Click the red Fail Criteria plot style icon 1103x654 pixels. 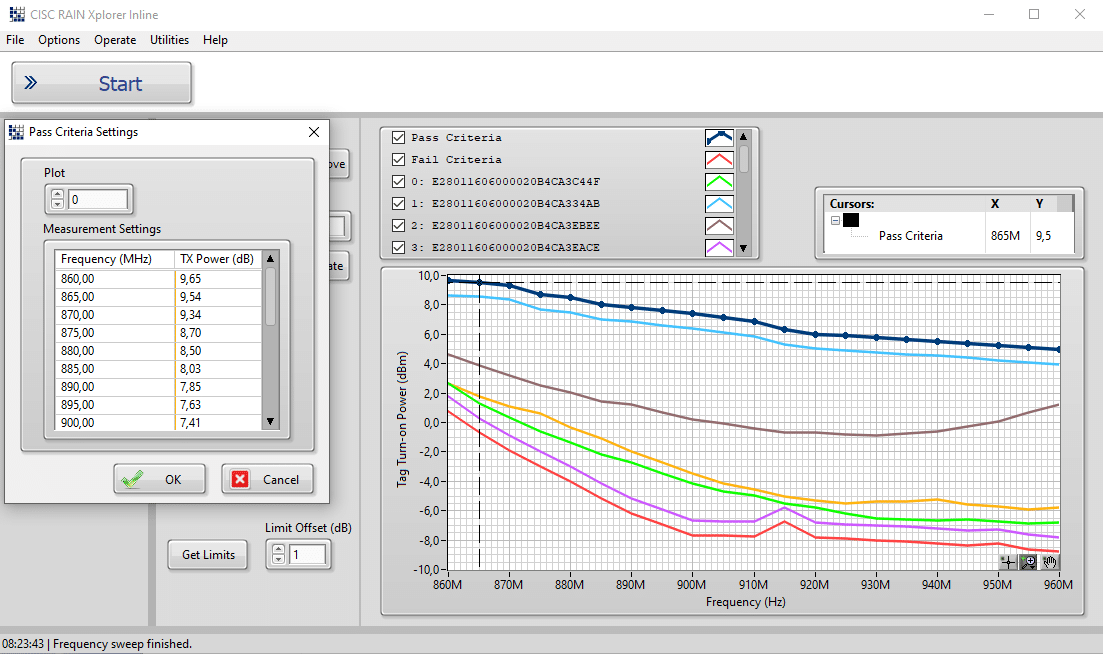click(719, 160)
